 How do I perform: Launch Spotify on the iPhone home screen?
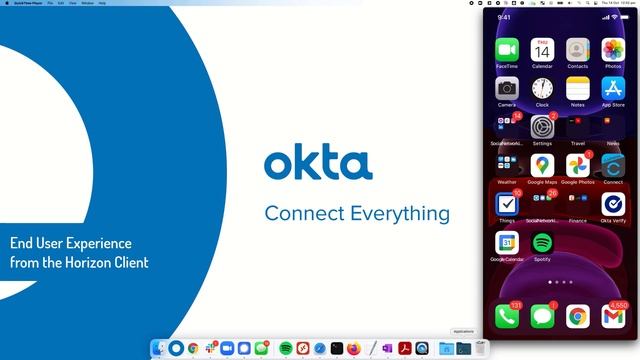click(542, 243)
